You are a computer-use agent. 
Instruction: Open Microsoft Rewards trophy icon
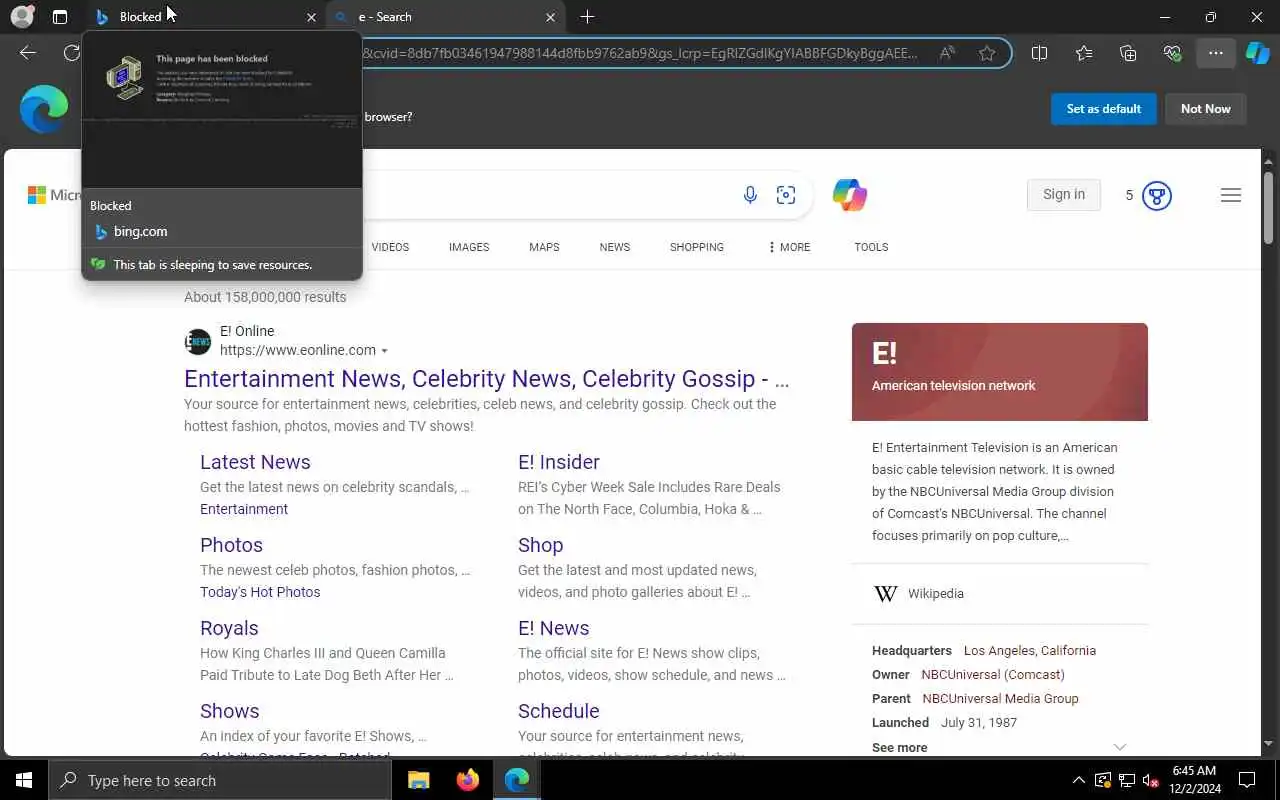click(x=1156, y=195)
